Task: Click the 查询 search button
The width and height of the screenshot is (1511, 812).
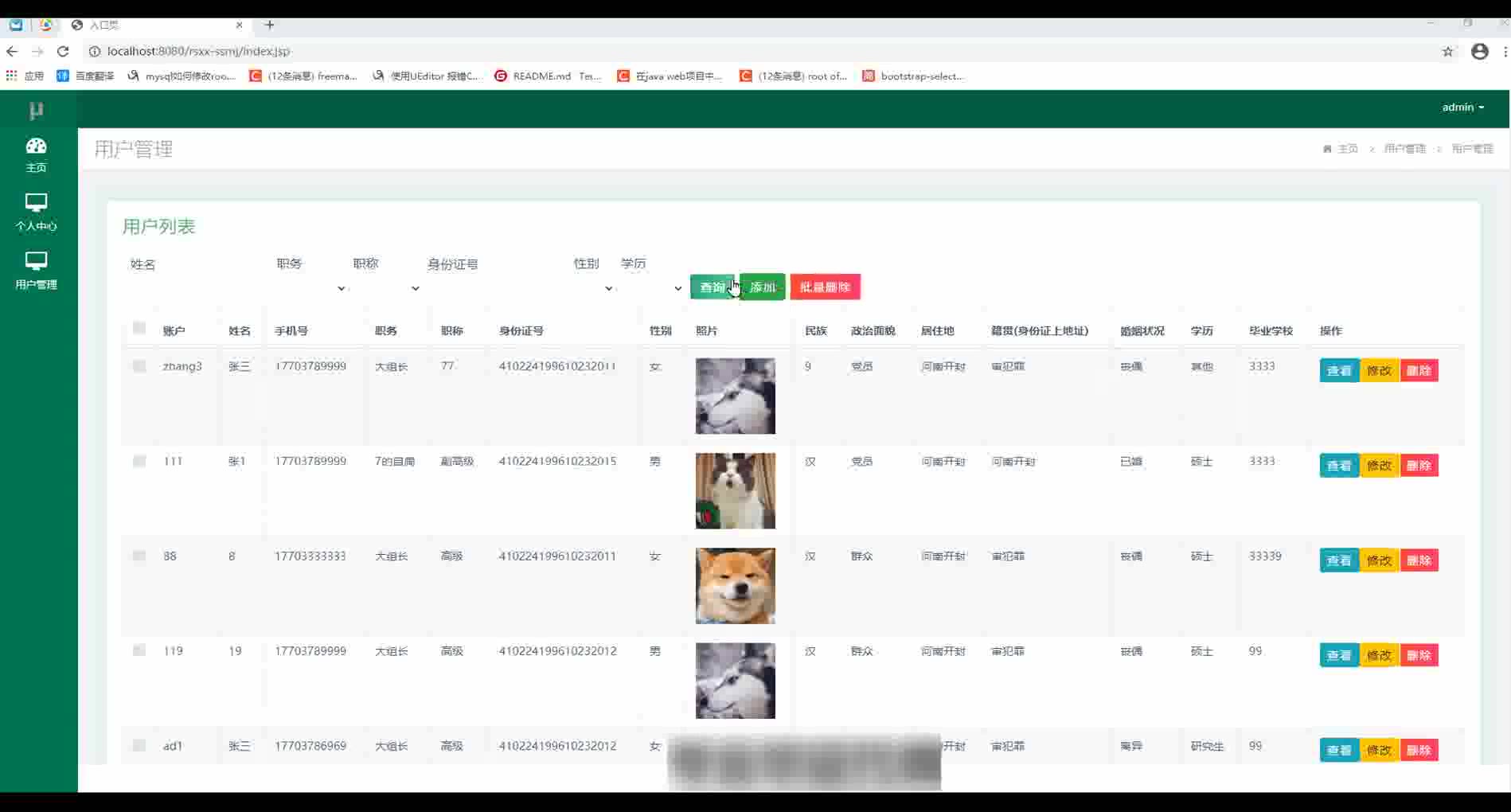Action: coord(713,287)
